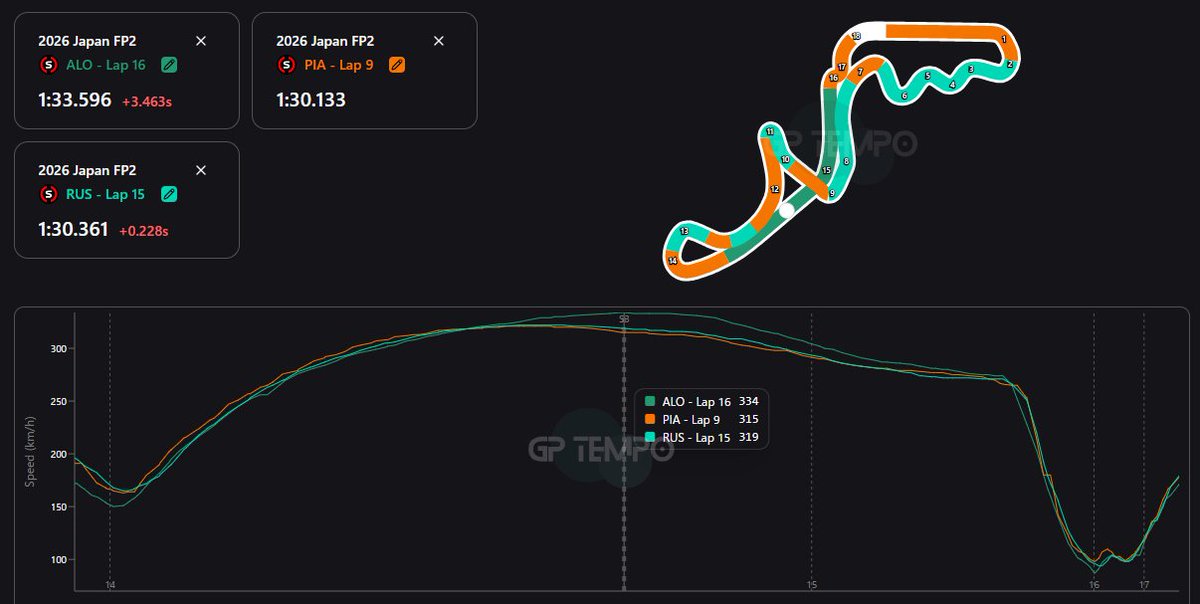The height and width of the screenshot is (604, 1200).
Task: Click soft tyre icon on RUS card
Action: point(48,194)
